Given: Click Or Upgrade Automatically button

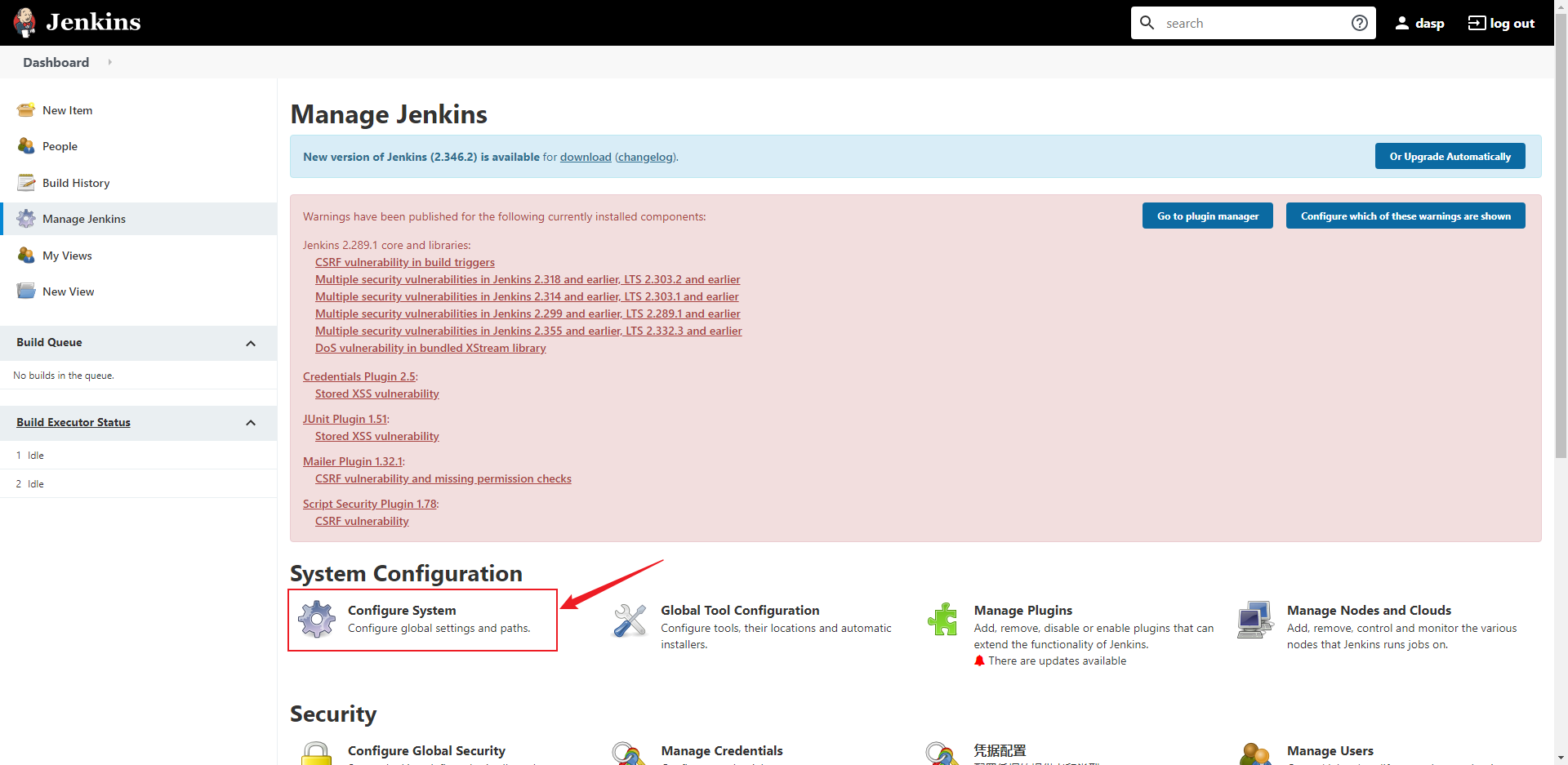Looking at the screenshot, I should coord(1450,156).
